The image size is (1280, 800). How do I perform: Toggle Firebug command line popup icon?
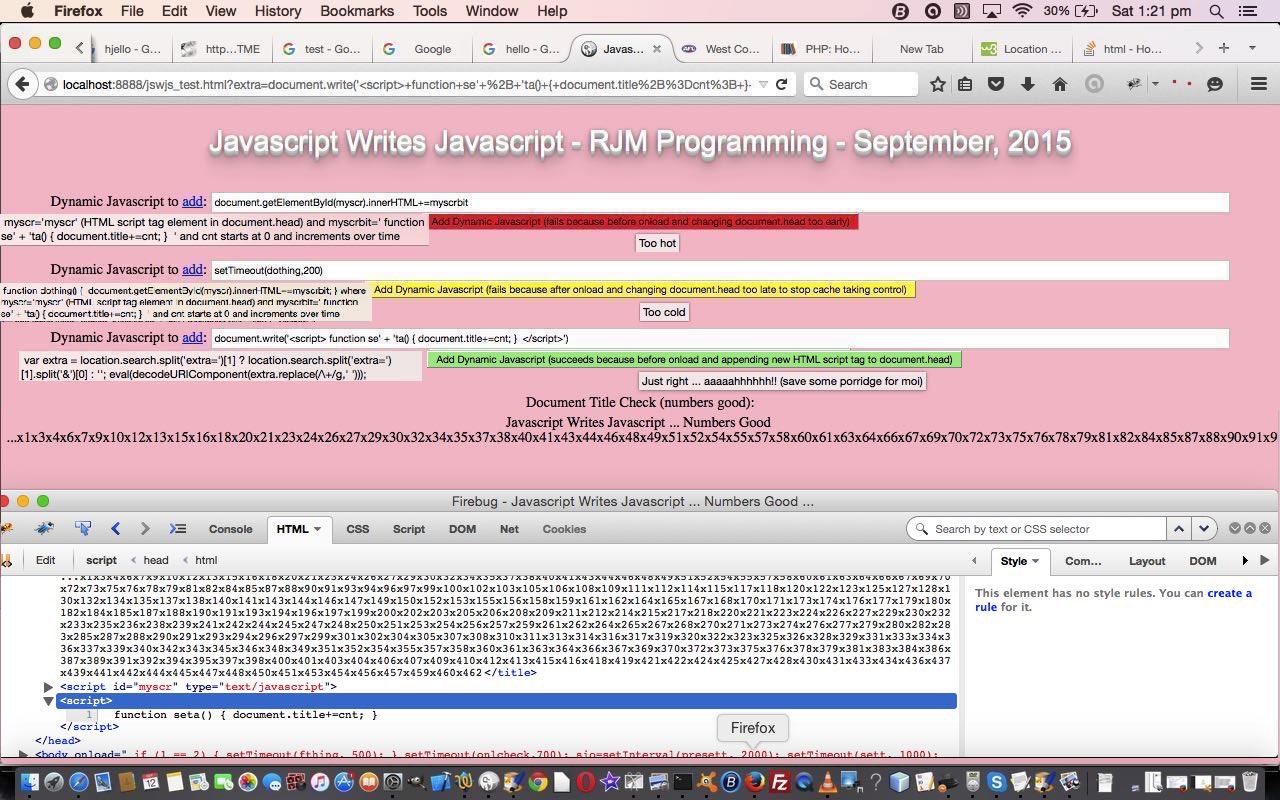click(x=178, y=529)
